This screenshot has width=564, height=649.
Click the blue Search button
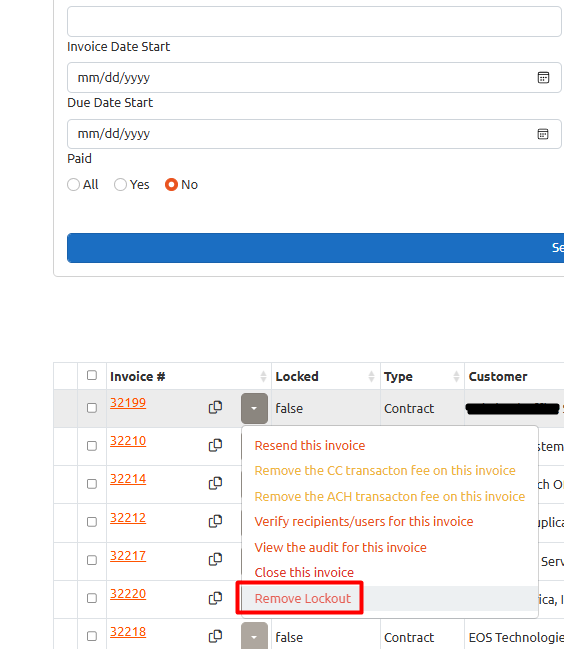pyautogui.click(x=315, y=248)
